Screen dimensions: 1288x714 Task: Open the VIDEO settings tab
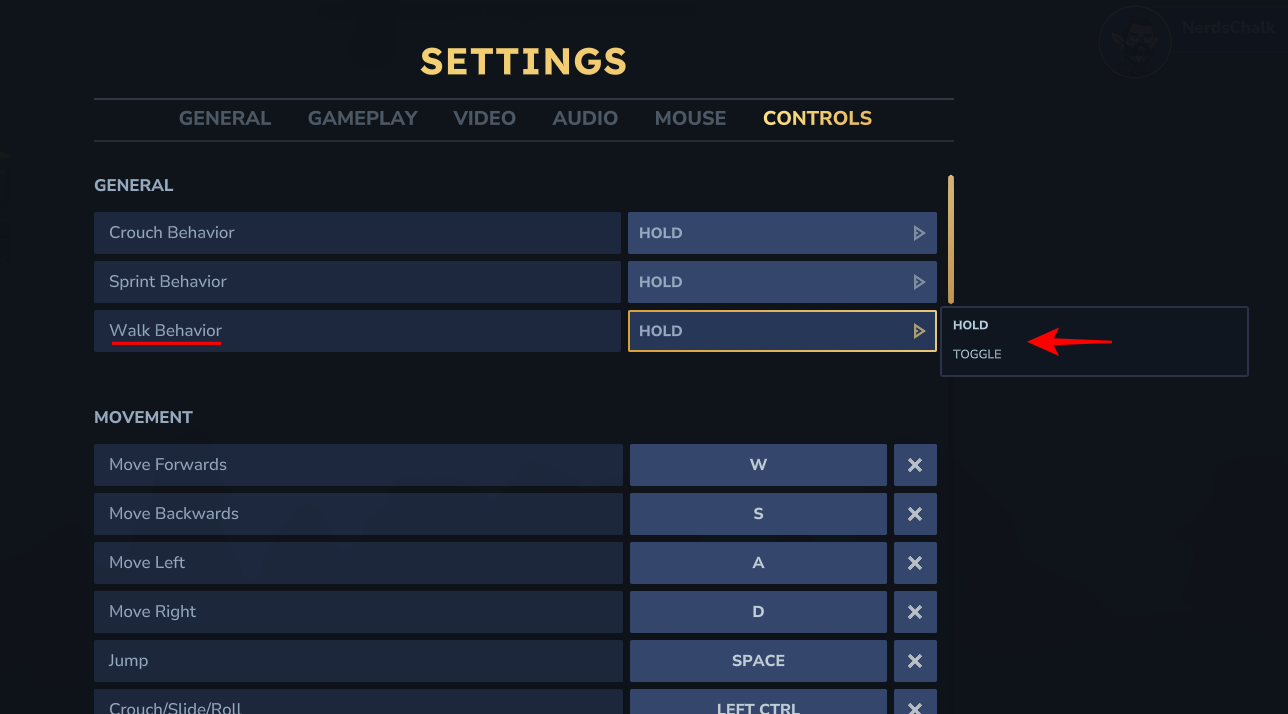pos(484,118)
